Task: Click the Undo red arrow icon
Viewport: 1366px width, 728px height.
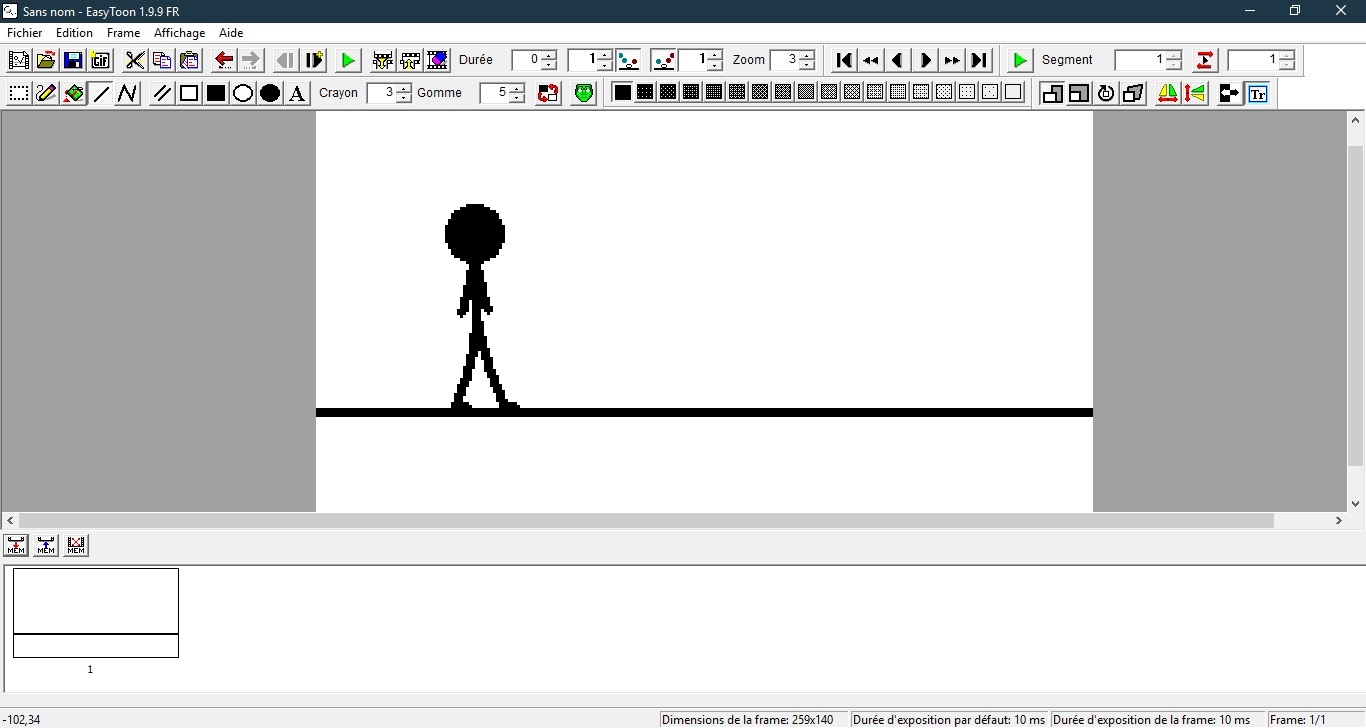Action: point(222,60)
